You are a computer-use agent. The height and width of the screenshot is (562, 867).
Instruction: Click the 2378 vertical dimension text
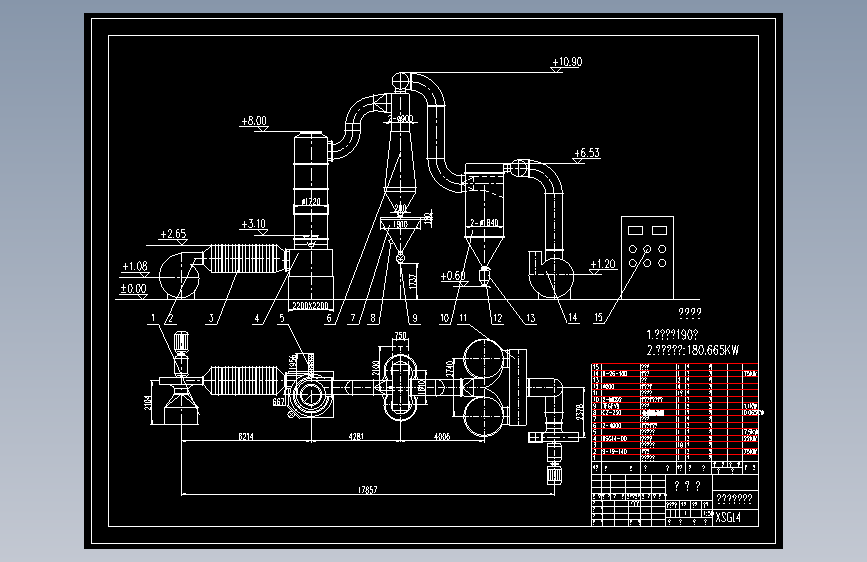click(x=579, y=412)
